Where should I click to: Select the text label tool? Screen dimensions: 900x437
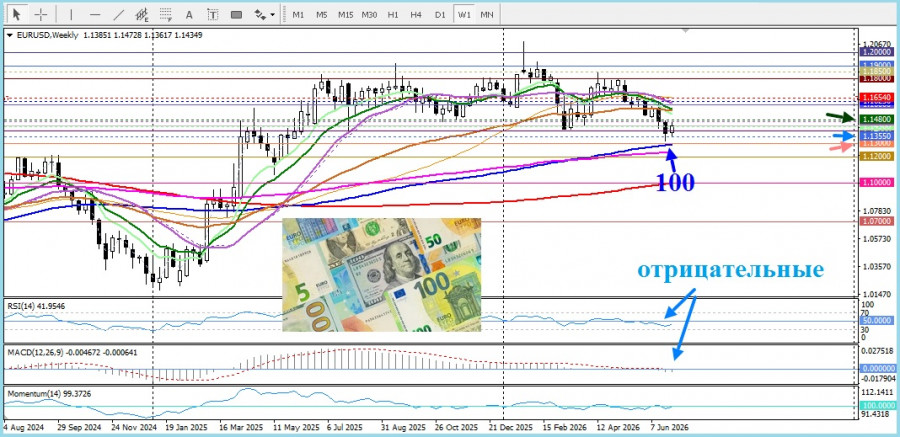point(213,14)
